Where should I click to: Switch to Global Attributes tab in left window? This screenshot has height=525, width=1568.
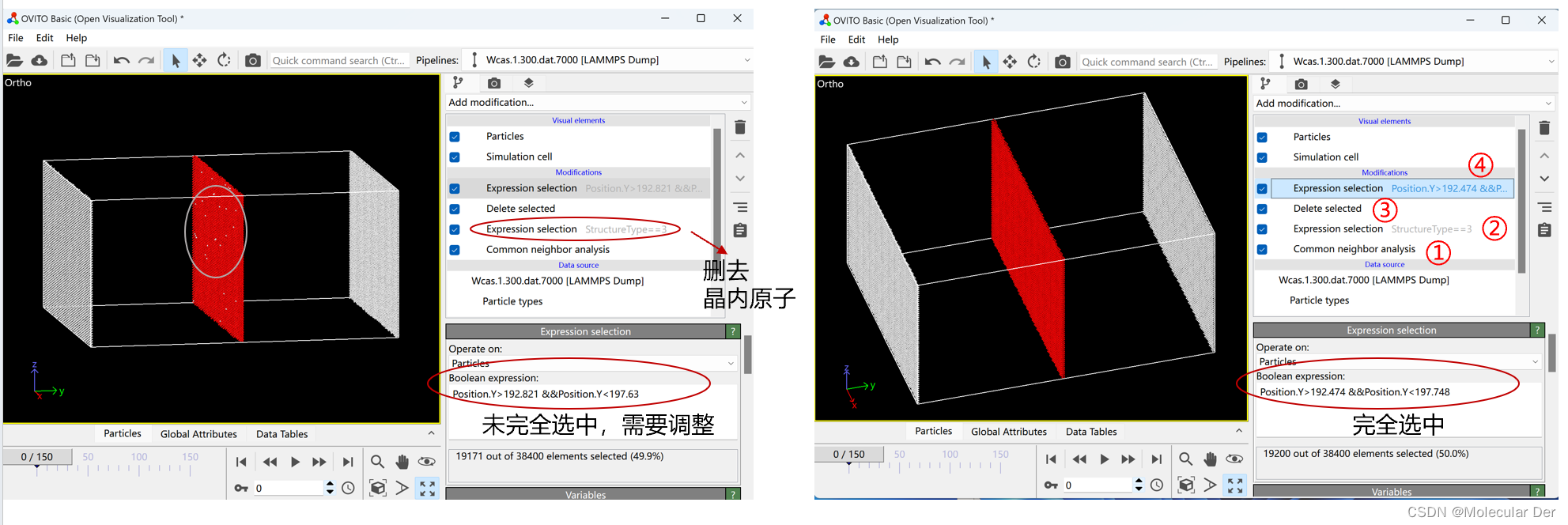coord(198,434)
